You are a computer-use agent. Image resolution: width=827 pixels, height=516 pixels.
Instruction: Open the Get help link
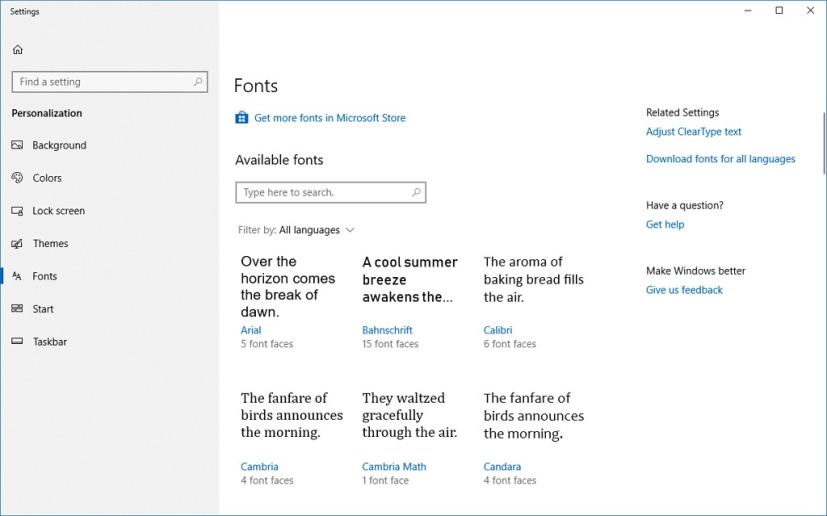(665, 224)
